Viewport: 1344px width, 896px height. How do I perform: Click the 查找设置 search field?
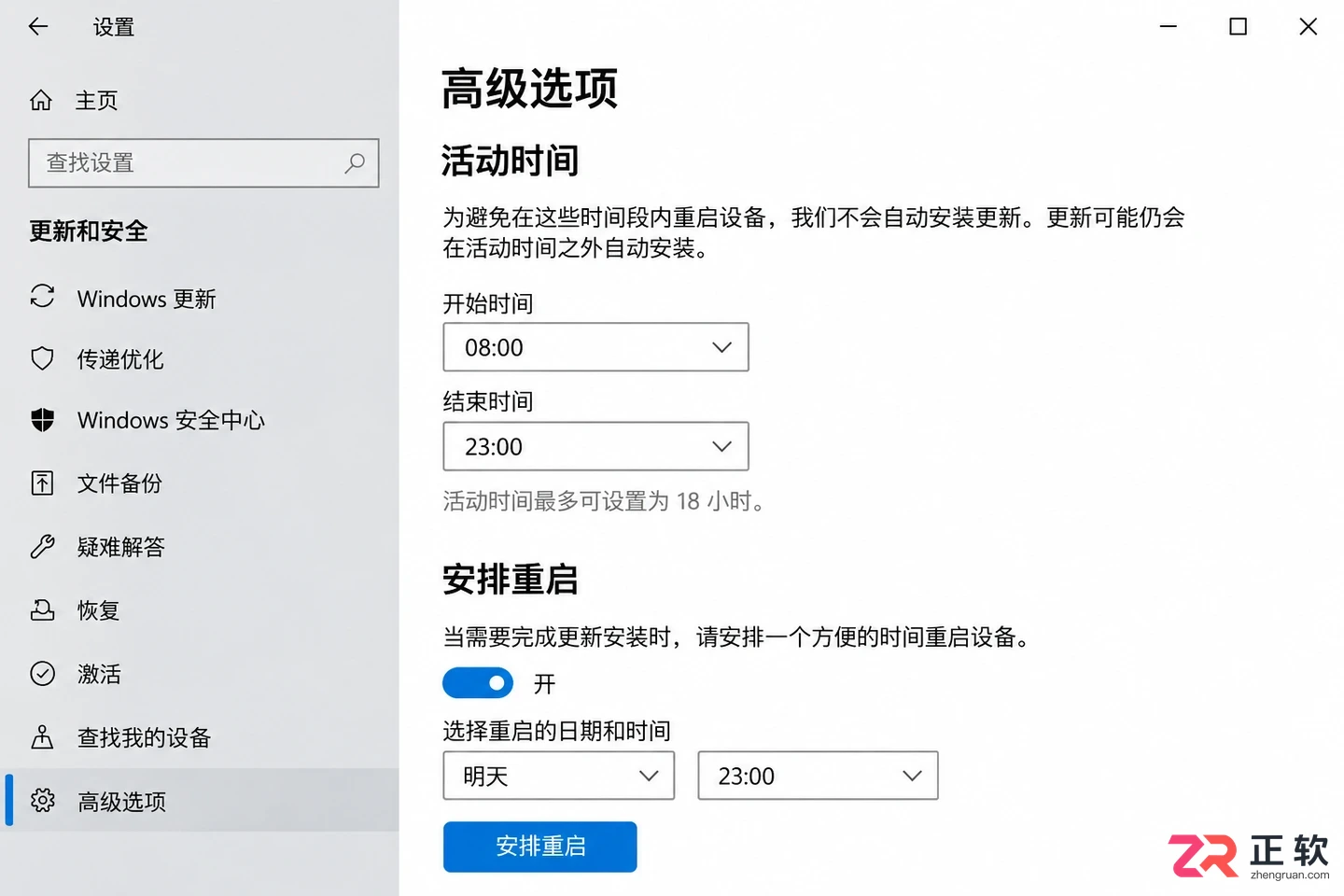coord(203,163)
